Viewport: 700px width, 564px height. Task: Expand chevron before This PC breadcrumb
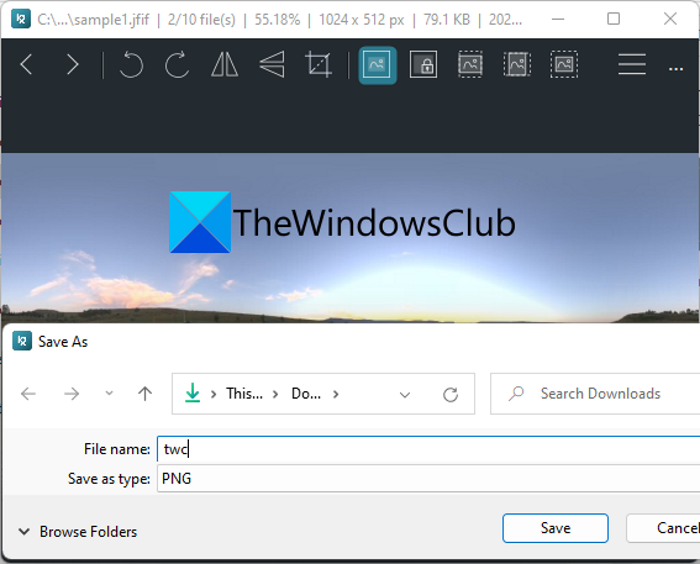pyautogui.click(x=214, y=394)
